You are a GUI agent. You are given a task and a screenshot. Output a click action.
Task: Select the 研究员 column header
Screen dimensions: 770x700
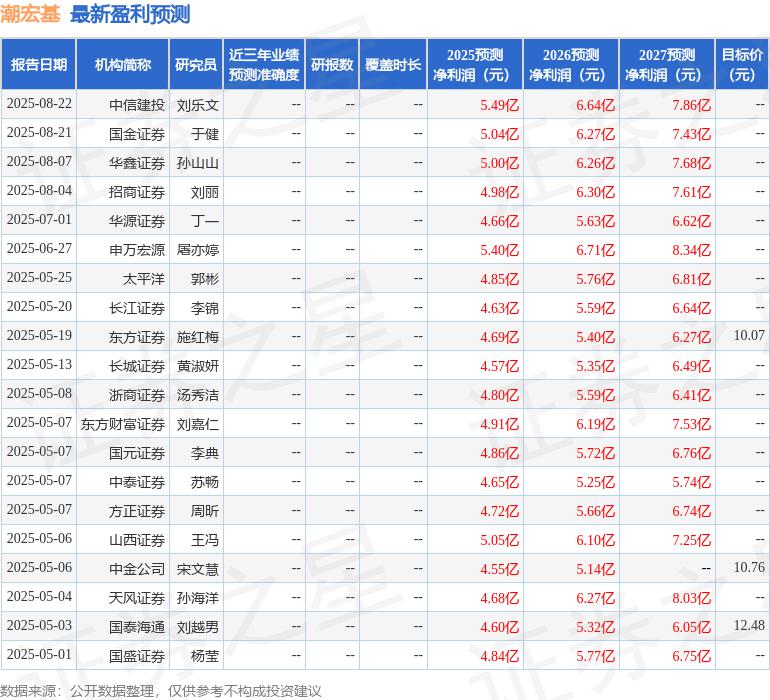pyautogui.click(x=196, y=64)
